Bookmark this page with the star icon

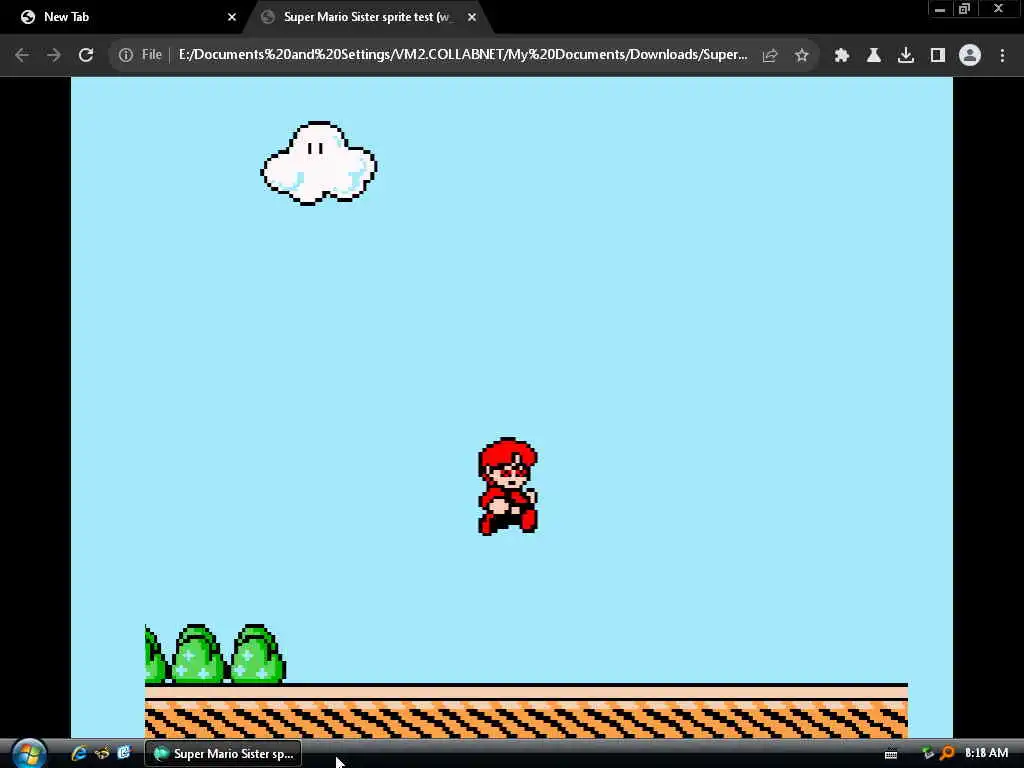pyautogui.click(x=802, y=56)
